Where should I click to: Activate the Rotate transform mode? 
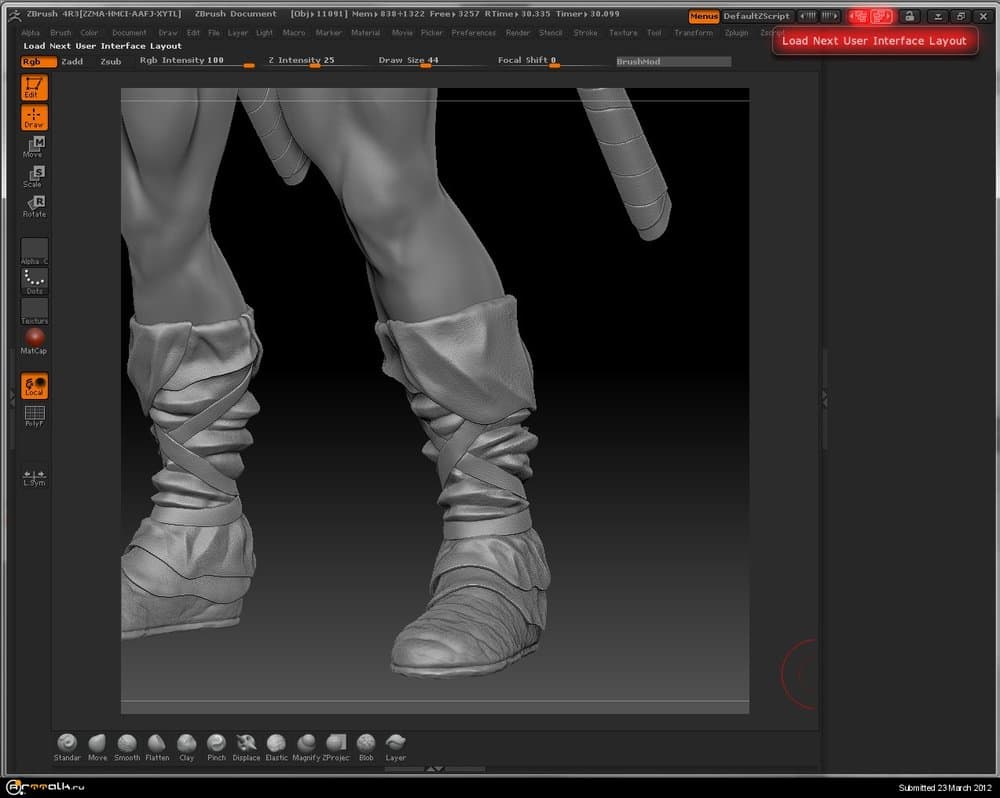tap(34, 207)
